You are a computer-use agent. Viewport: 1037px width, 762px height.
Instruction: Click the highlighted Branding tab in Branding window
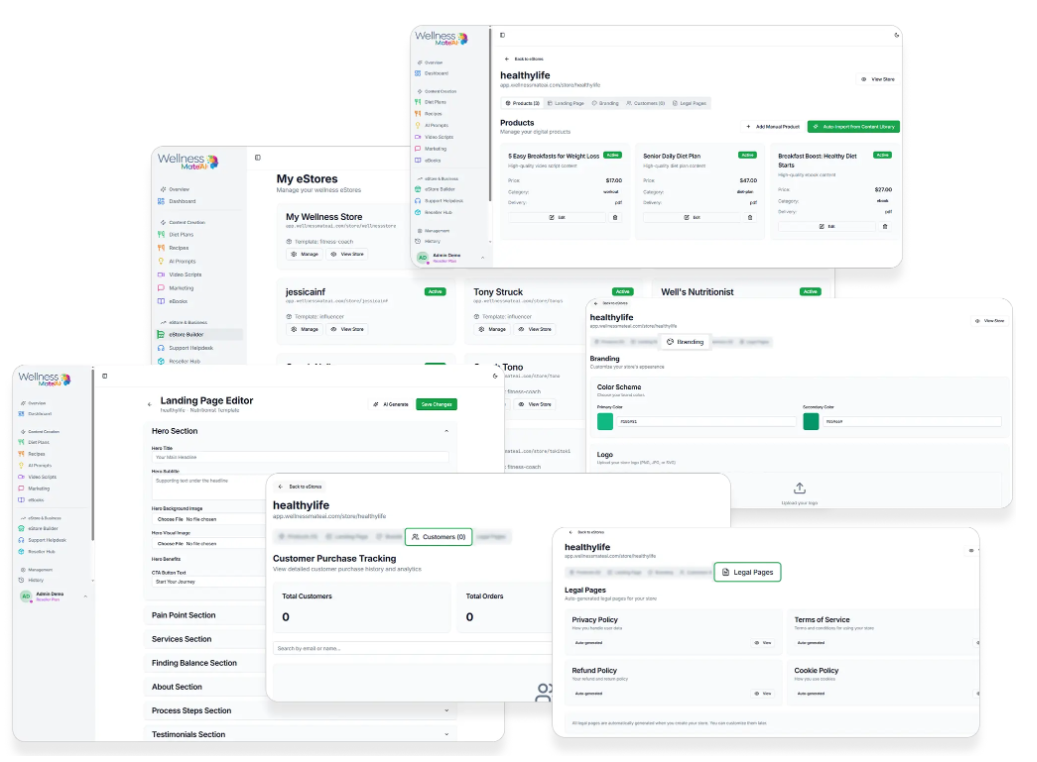[x=685, y=342]
